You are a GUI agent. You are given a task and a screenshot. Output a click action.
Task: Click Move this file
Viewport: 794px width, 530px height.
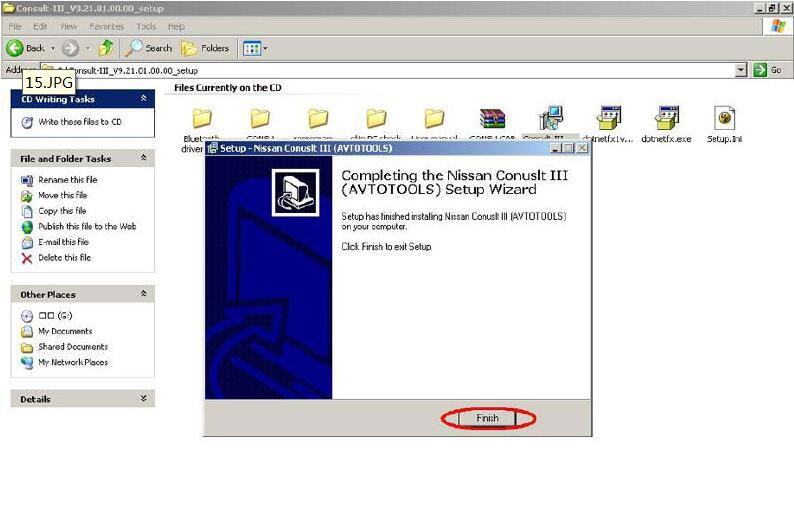[x=63, y=195]
